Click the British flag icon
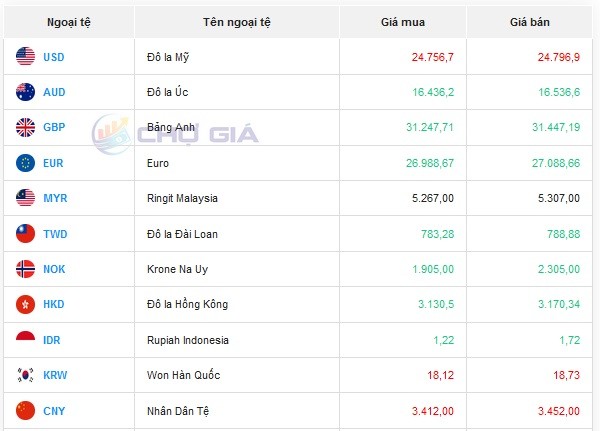 coord(26,127)
